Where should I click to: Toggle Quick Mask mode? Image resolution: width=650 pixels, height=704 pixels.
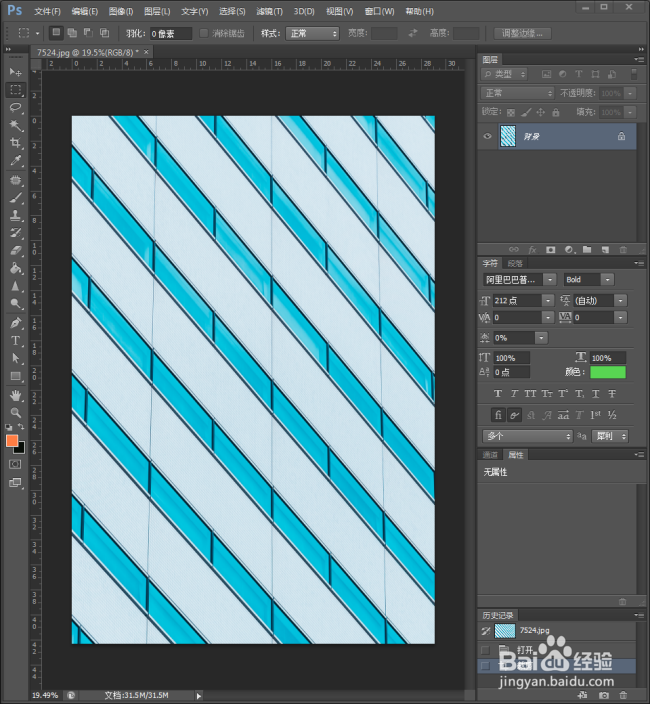point(15,464)
